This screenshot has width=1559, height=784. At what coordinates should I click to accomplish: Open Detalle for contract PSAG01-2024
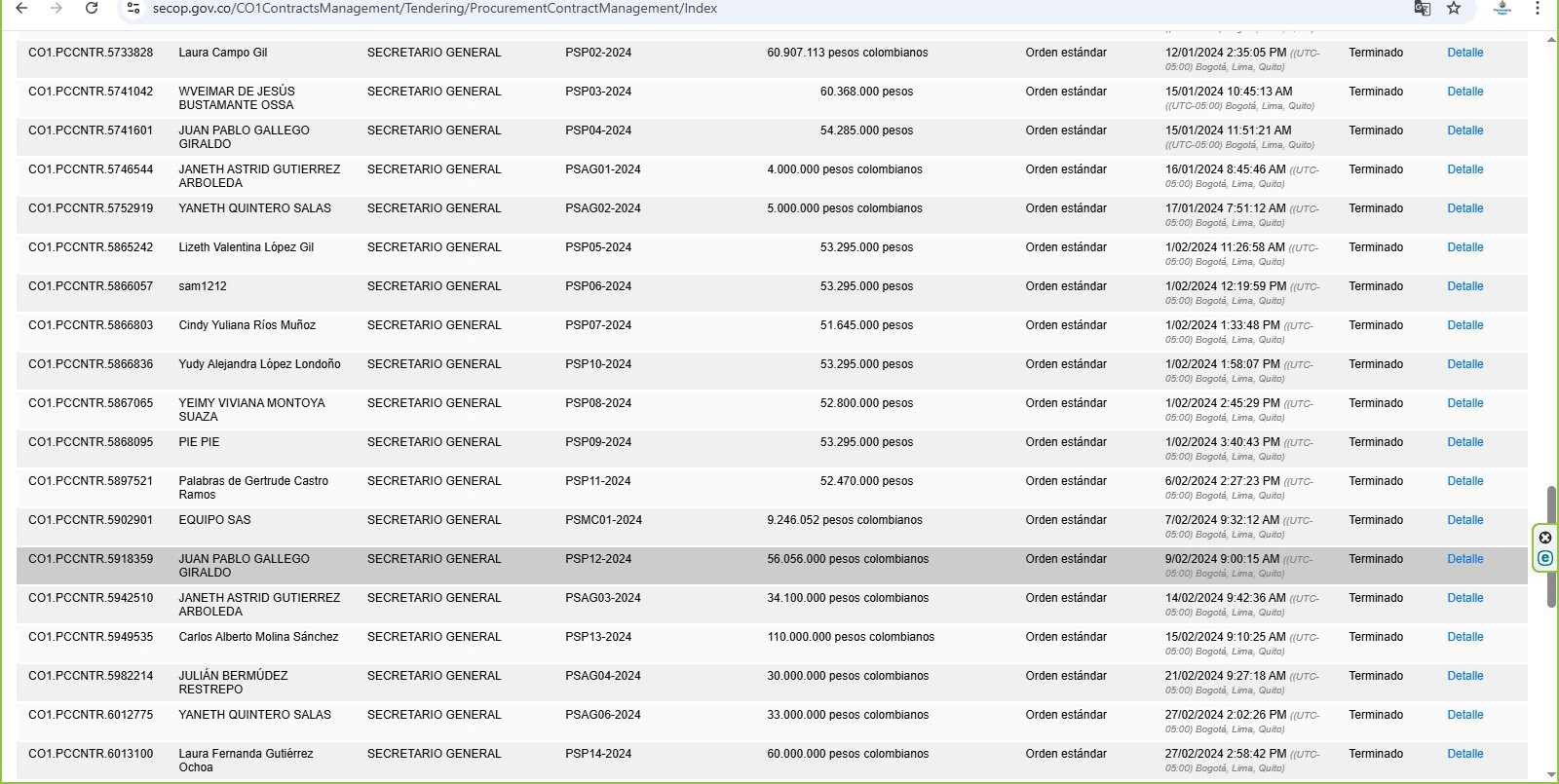(x=1464, y=169)
